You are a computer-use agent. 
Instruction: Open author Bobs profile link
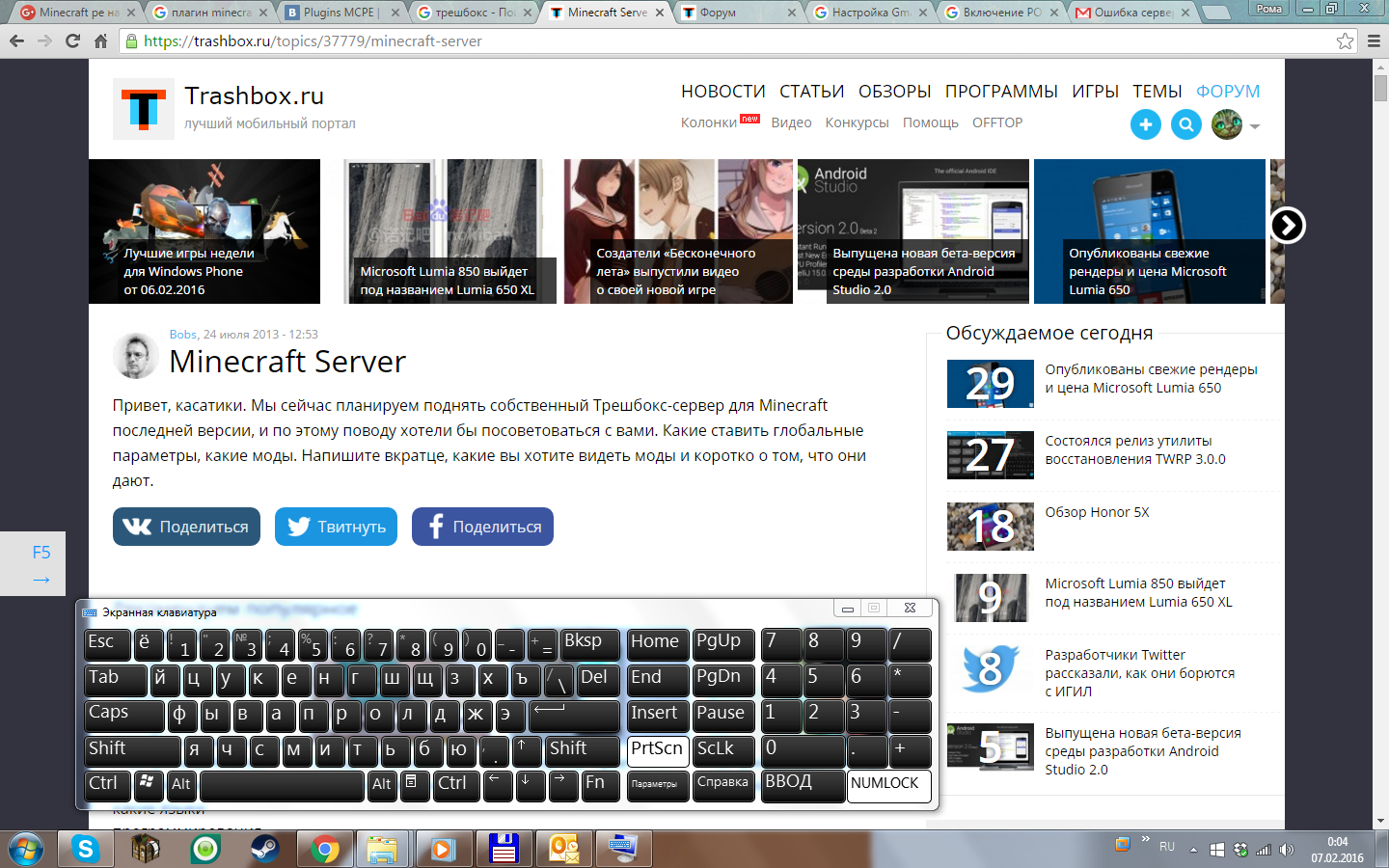(183, 335)
